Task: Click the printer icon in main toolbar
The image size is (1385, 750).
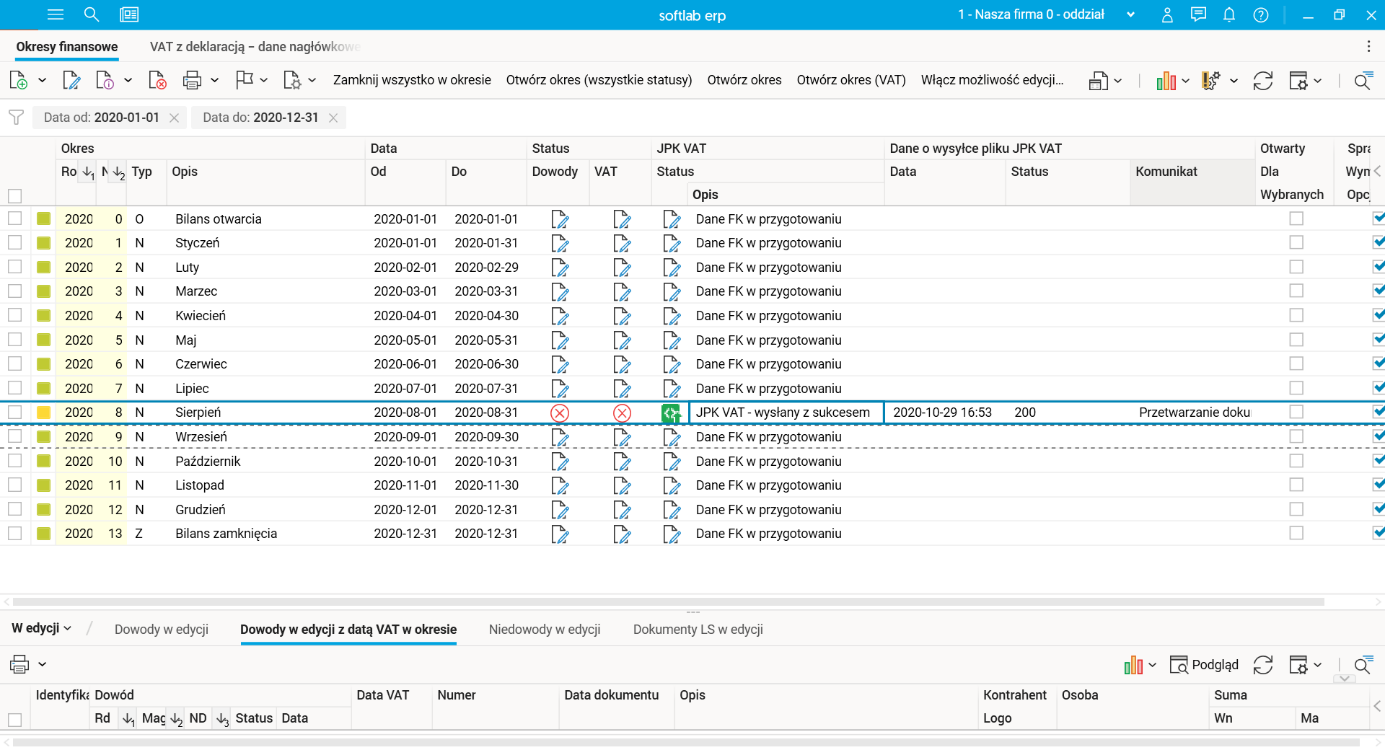Action: point(192,80)
